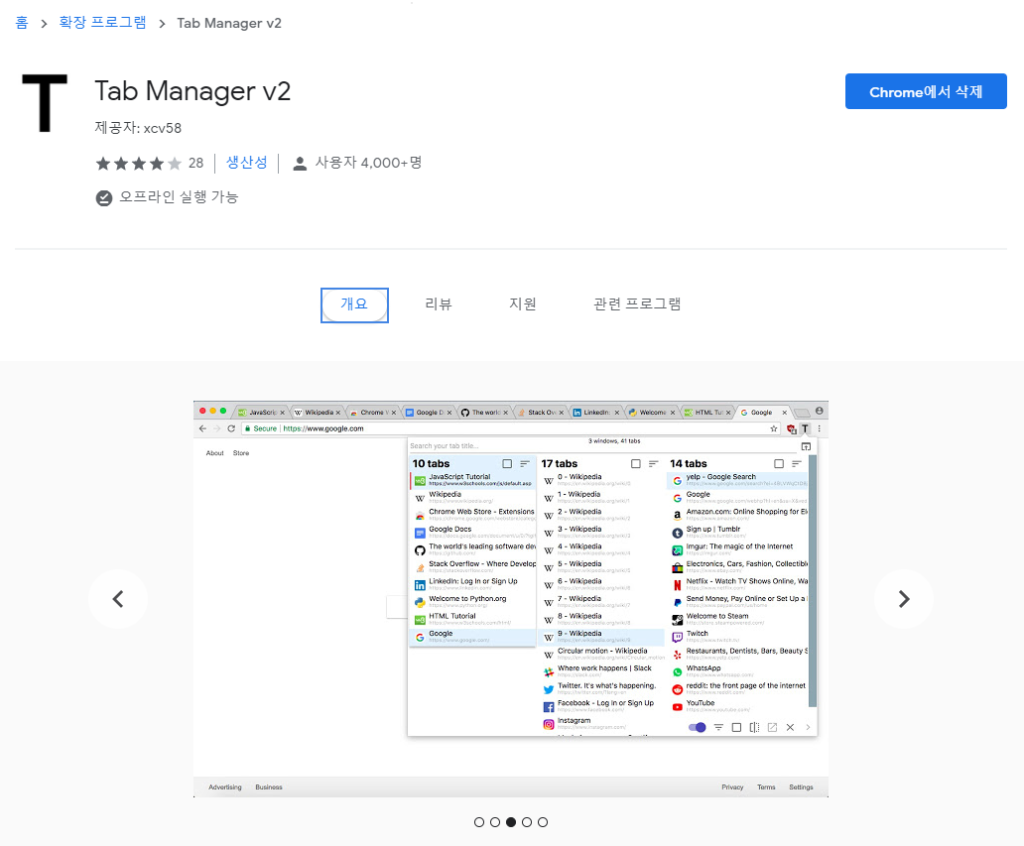Select the filter icon in the popup toolbar

[718, 728]
